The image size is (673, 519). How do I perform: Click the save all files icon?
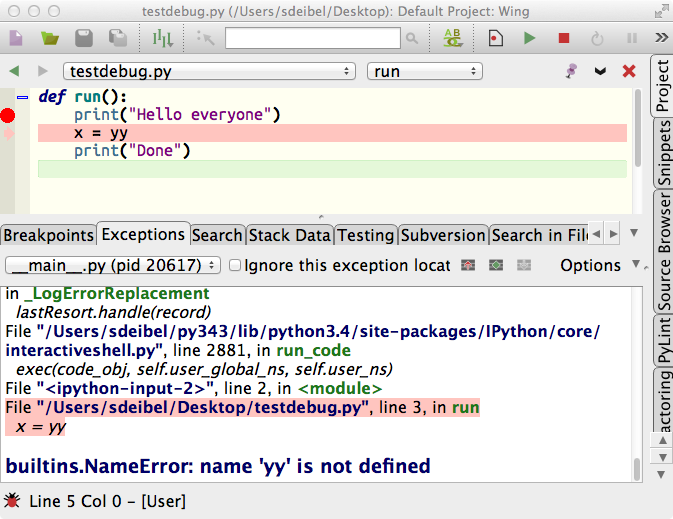118,38
